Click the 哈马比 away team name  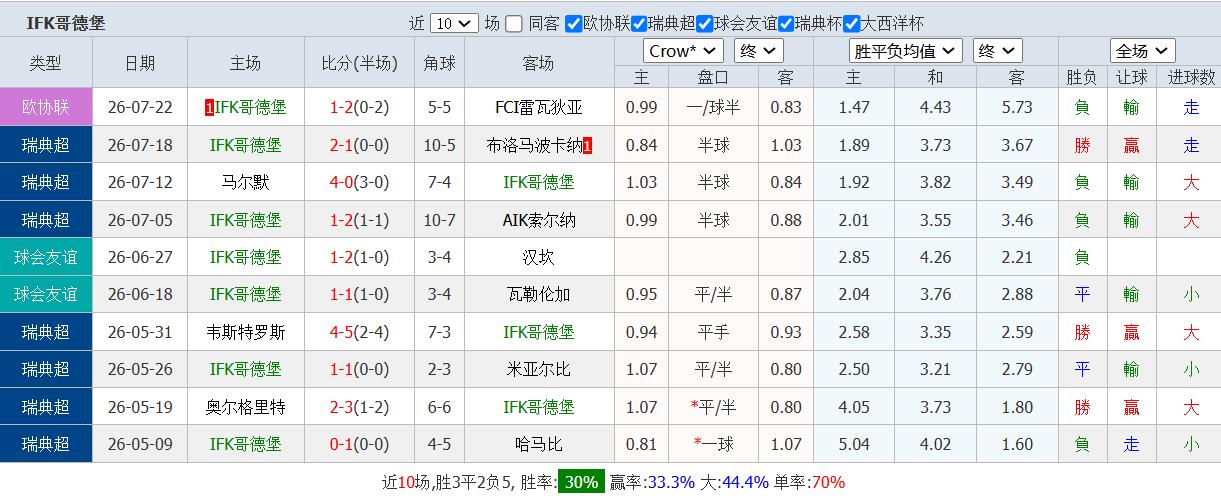pyautogui.click(x=539, y=444)
